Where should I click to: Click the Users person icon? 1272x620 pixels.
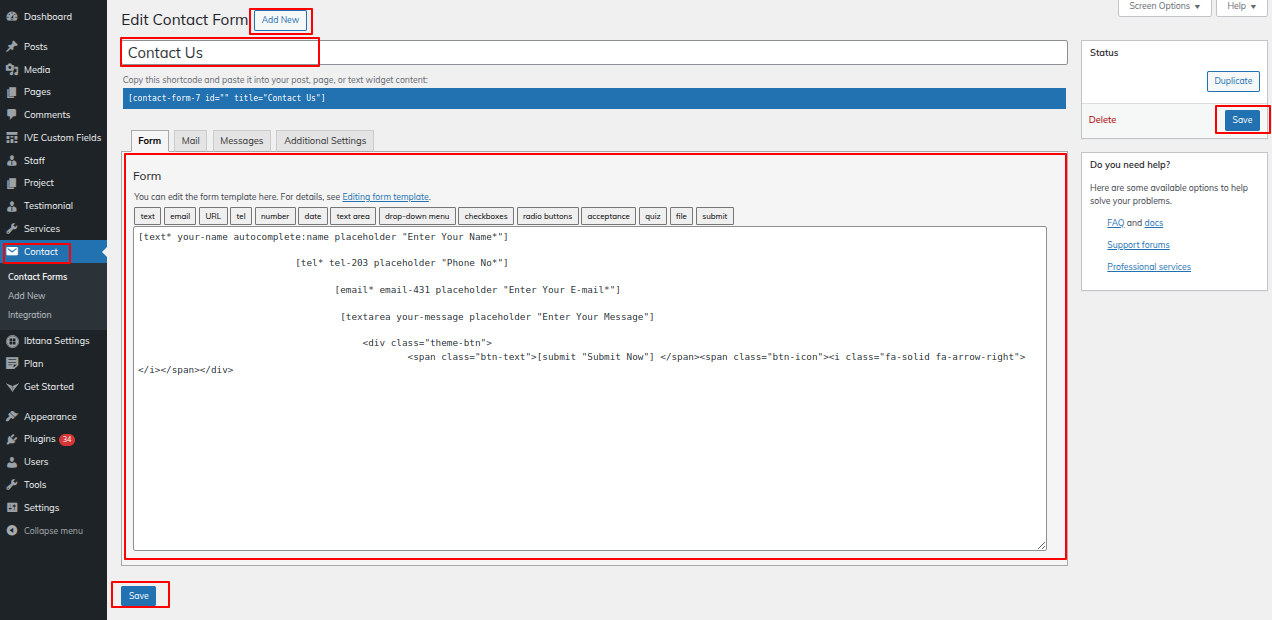[x=11, y=462]
